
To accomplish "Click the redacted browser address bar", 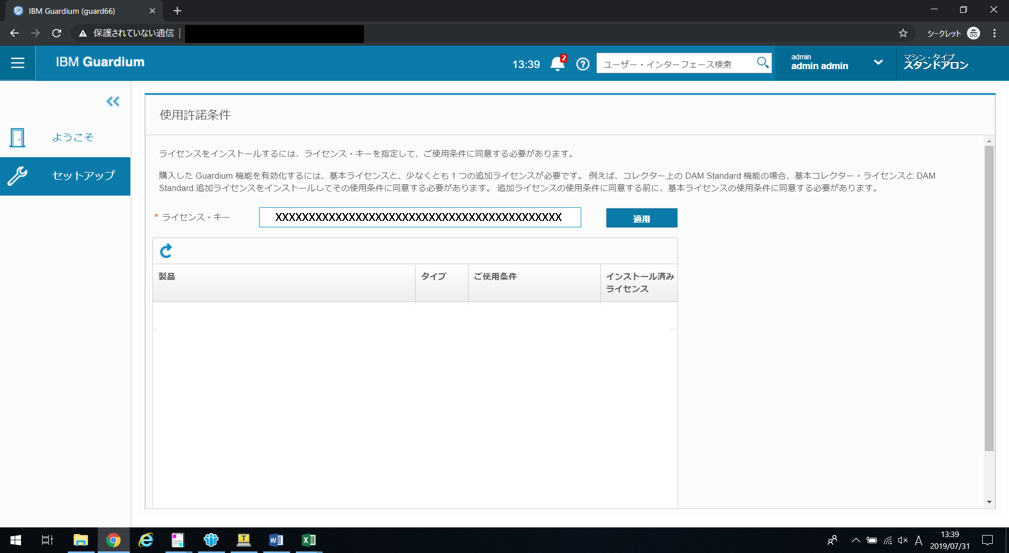I will [274, 33].
